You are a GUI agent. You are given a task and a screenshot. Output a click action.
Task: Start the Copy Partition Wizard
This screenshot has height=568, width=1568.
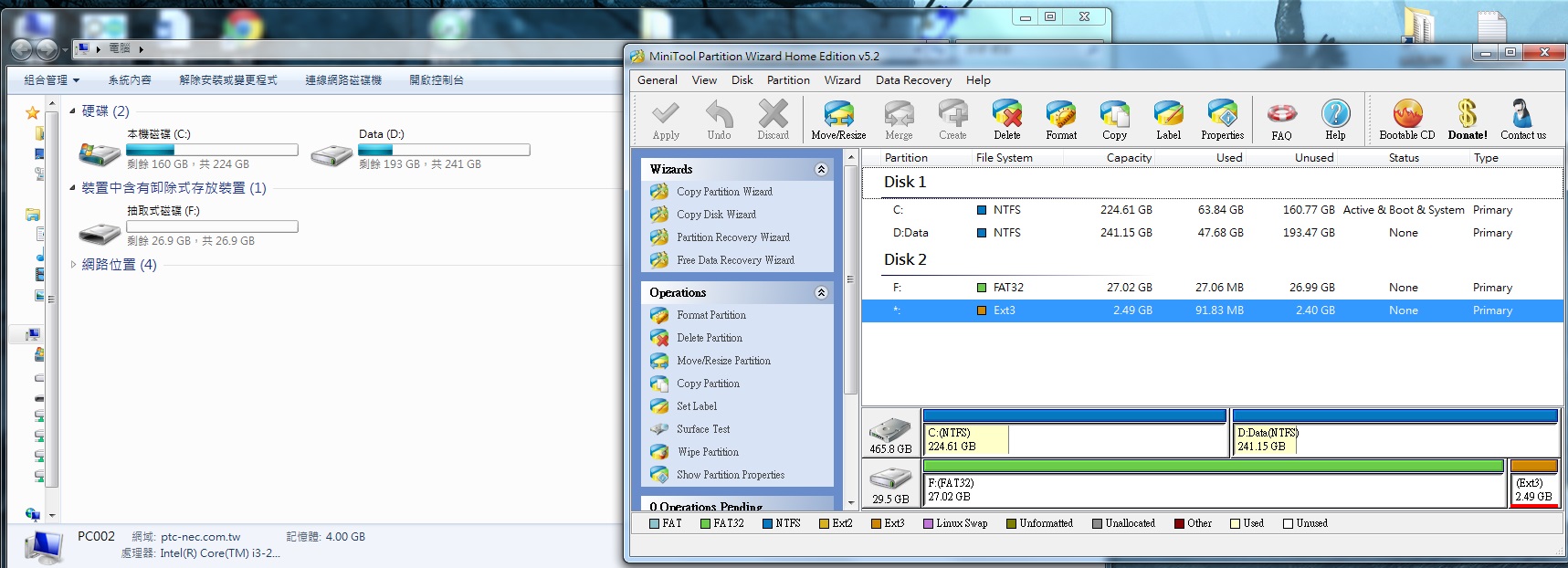click(724, 192)
